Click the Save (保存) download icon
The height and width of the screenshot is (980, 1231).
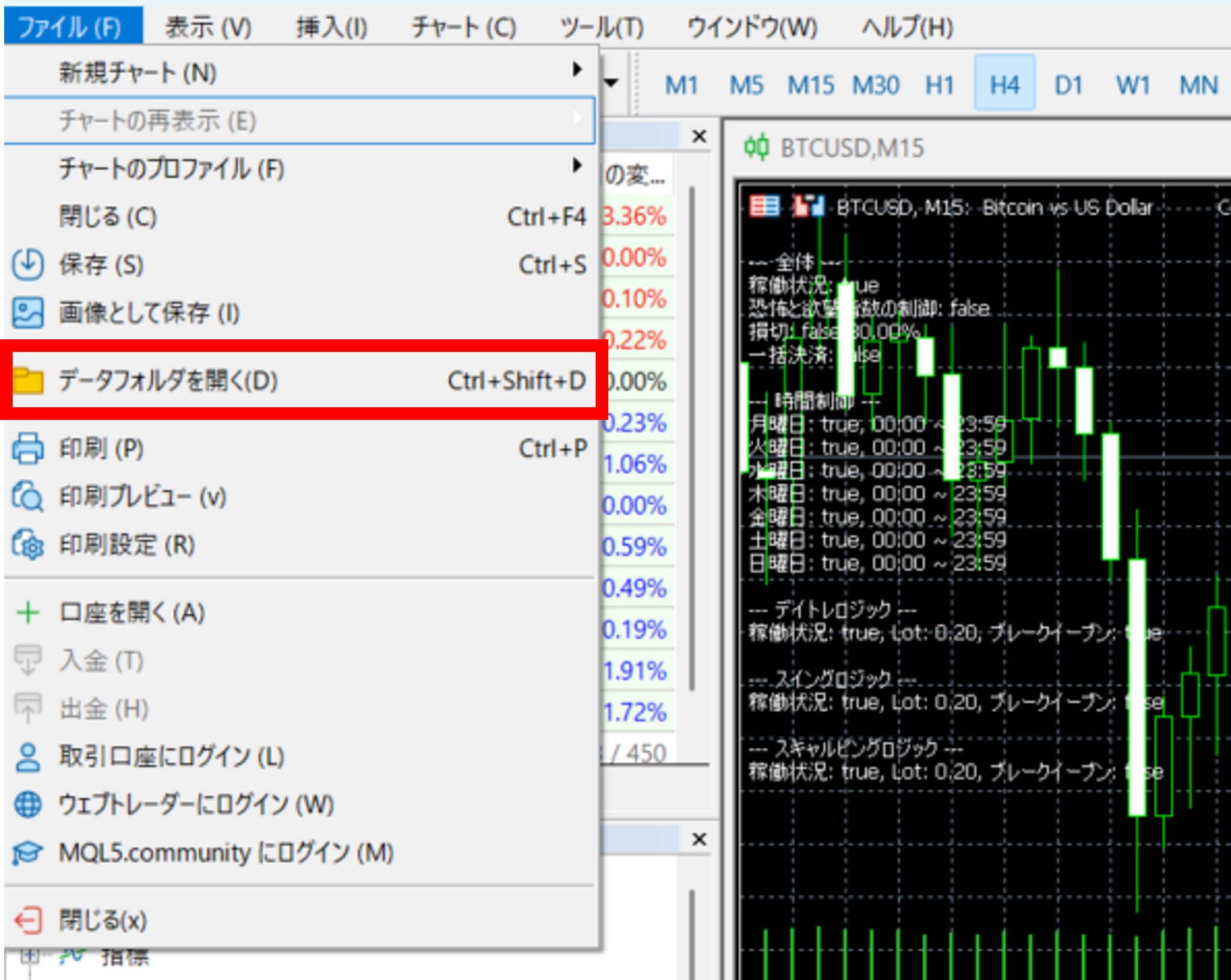click(28, 265)
